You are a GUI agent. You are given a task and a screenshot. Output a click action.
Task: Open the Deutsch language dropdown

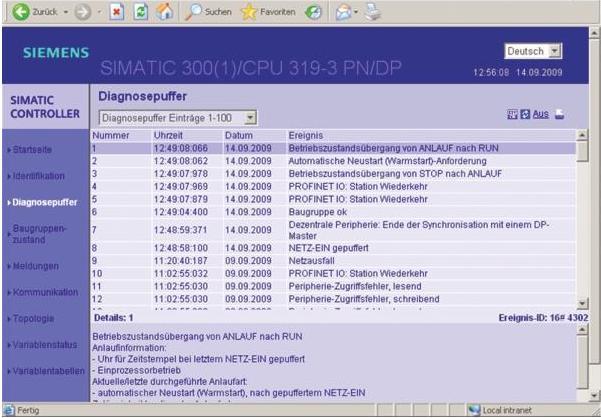533,51
